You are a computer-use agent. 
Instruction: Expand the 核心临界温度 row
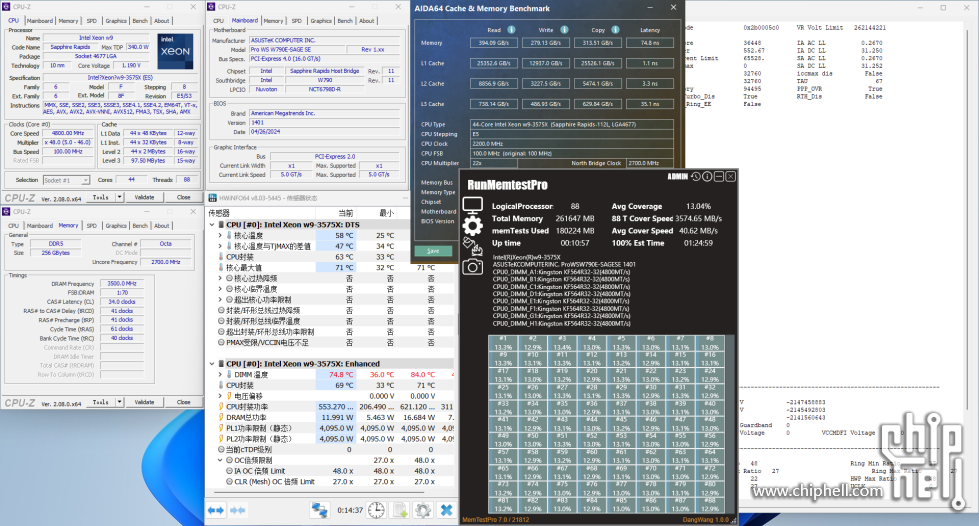coord(220,289)
